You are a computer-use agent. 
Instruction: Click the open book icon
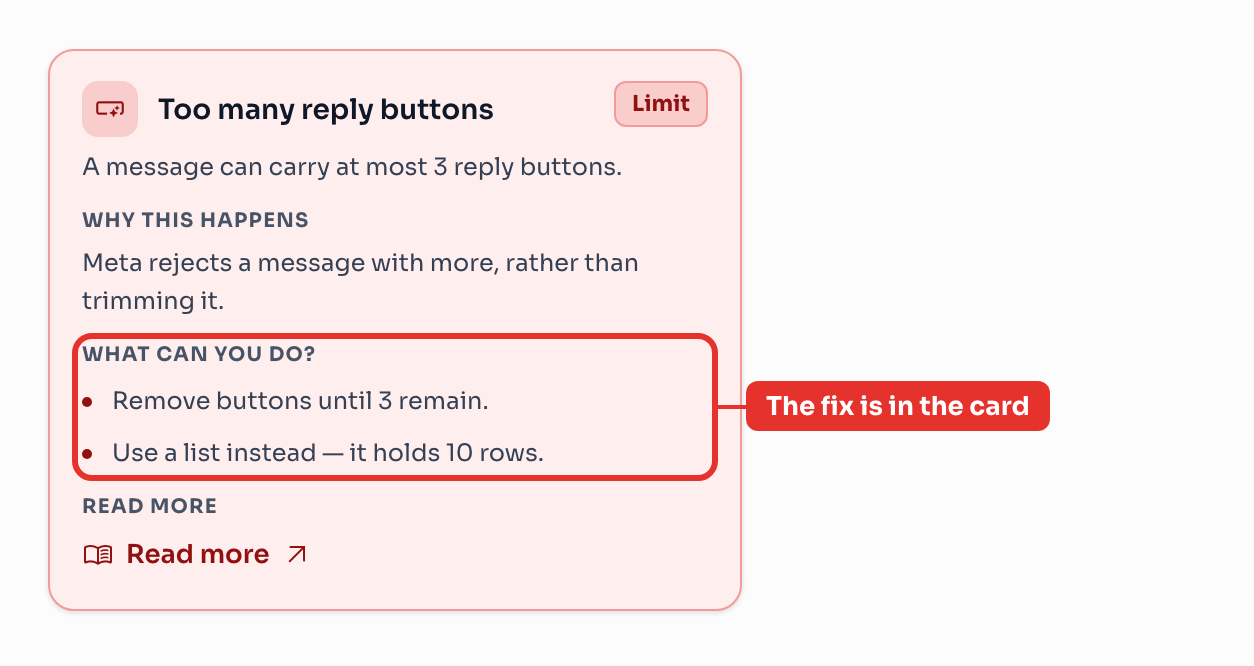click(x=98, y=555)
